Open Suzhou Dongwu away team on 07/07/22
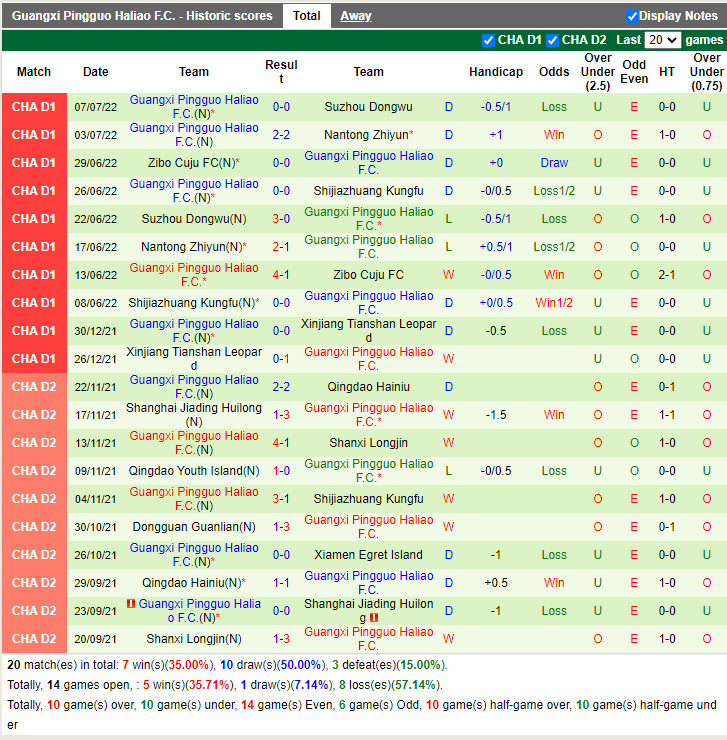Screen dimensions: 727x740 [368, 107]
